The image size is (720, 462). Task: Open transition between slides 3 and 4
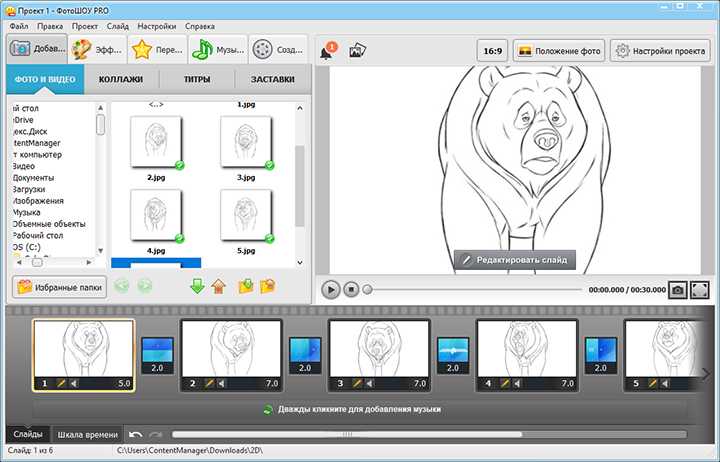click(453, 355)
